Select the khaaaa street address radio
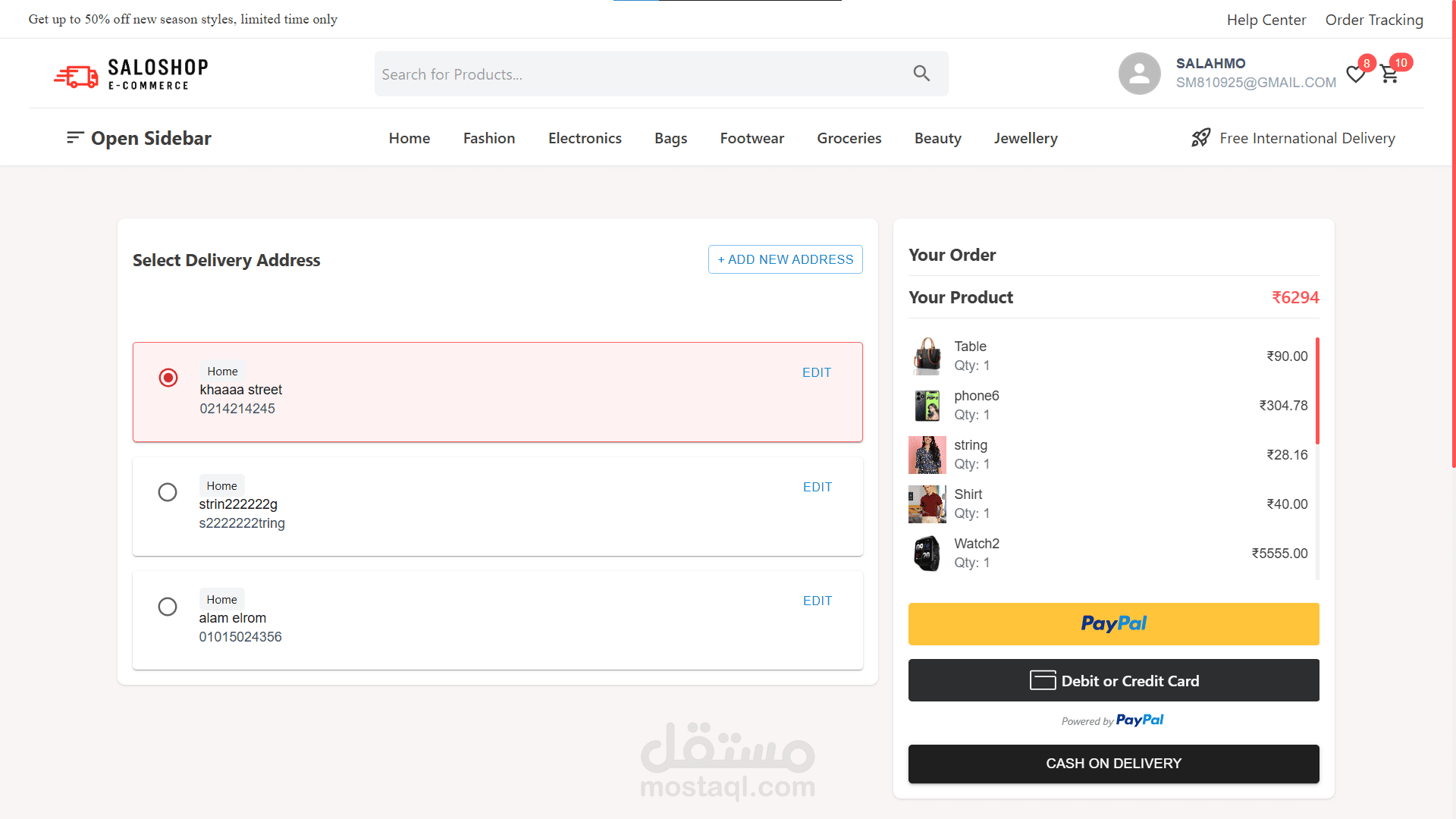This screenshot has width=1456, height=819. click(x=168, y=378)
